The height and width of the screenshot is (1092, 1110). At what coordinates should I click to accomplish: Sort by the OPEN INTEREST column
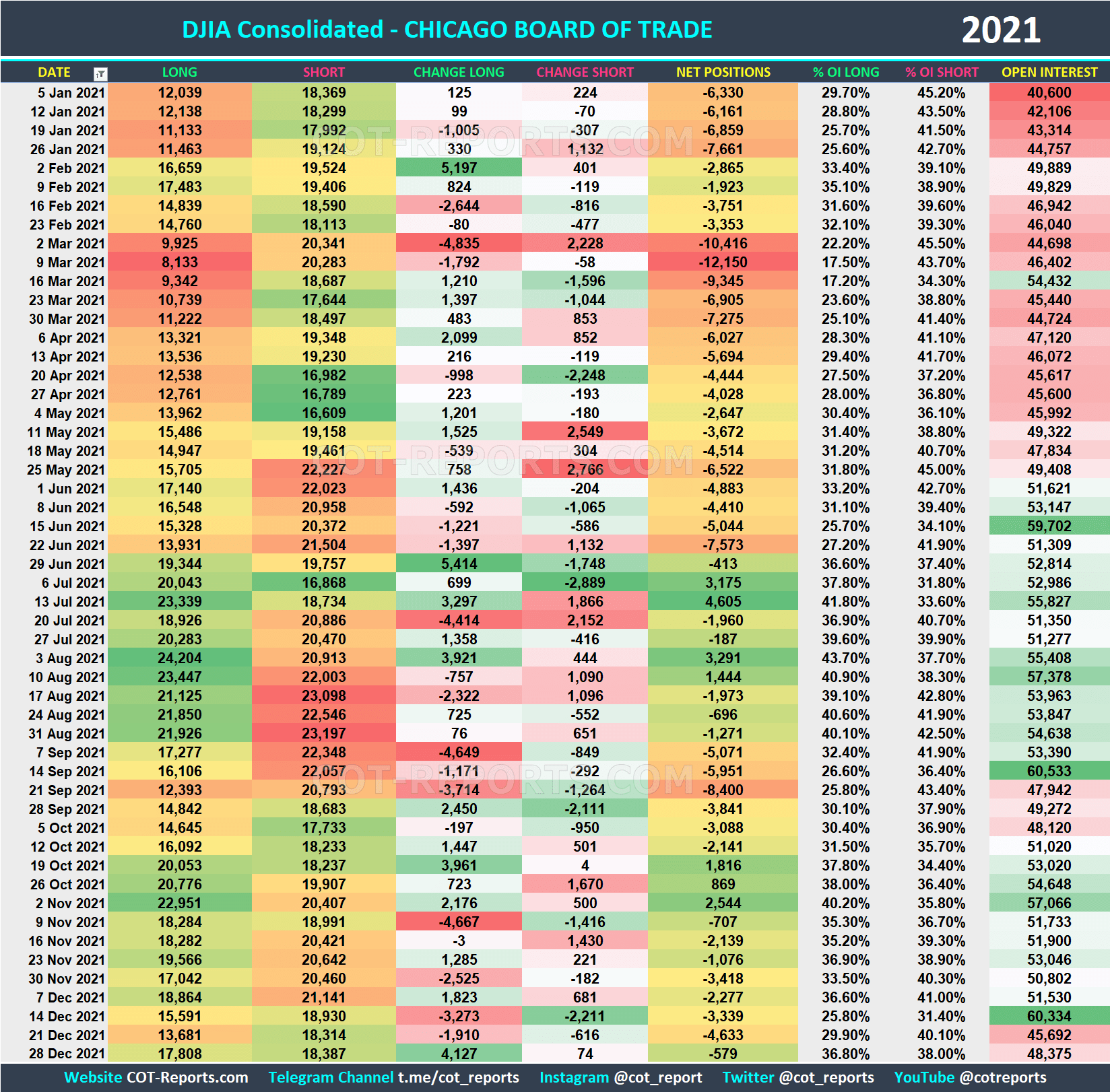click(1048, 73)
